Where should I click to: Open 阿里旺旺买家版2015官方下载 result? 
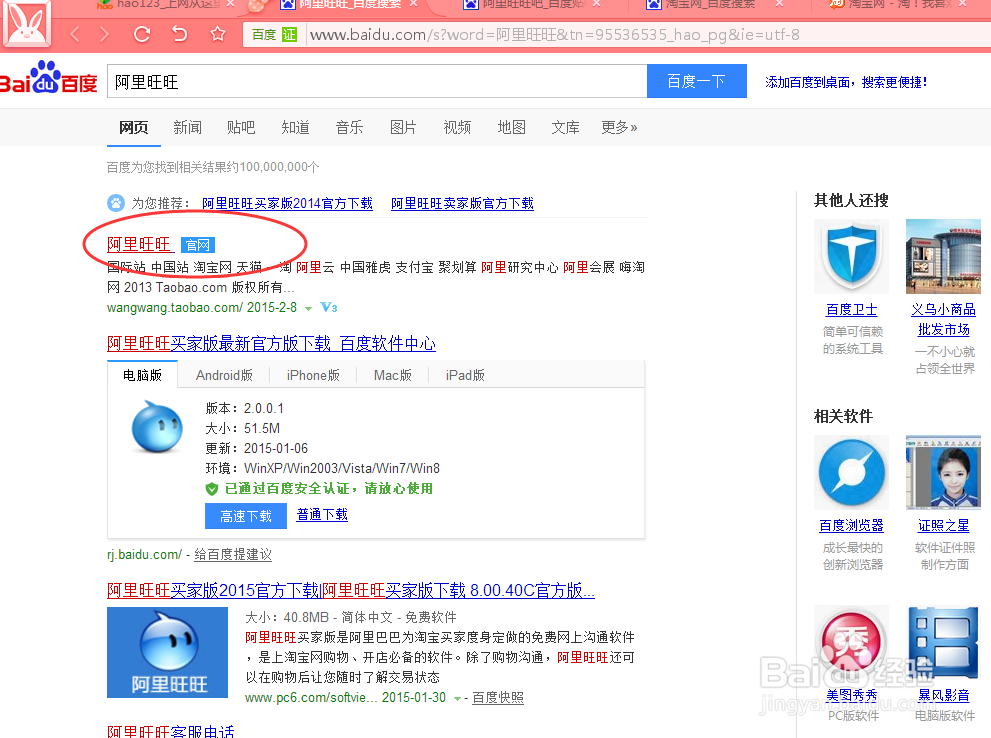pos(351,590)
